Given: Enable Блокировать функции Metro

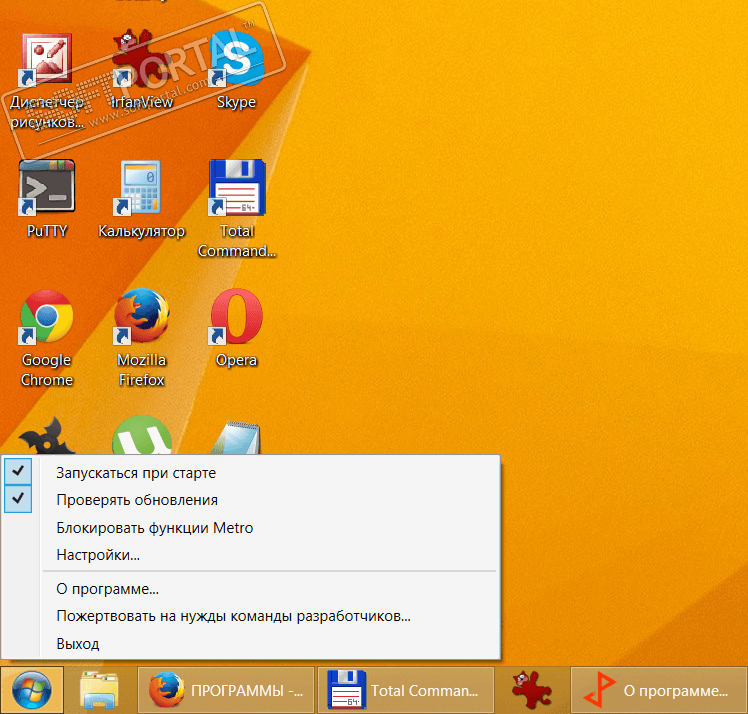Looking at the screenshot, I should [250, 528].
